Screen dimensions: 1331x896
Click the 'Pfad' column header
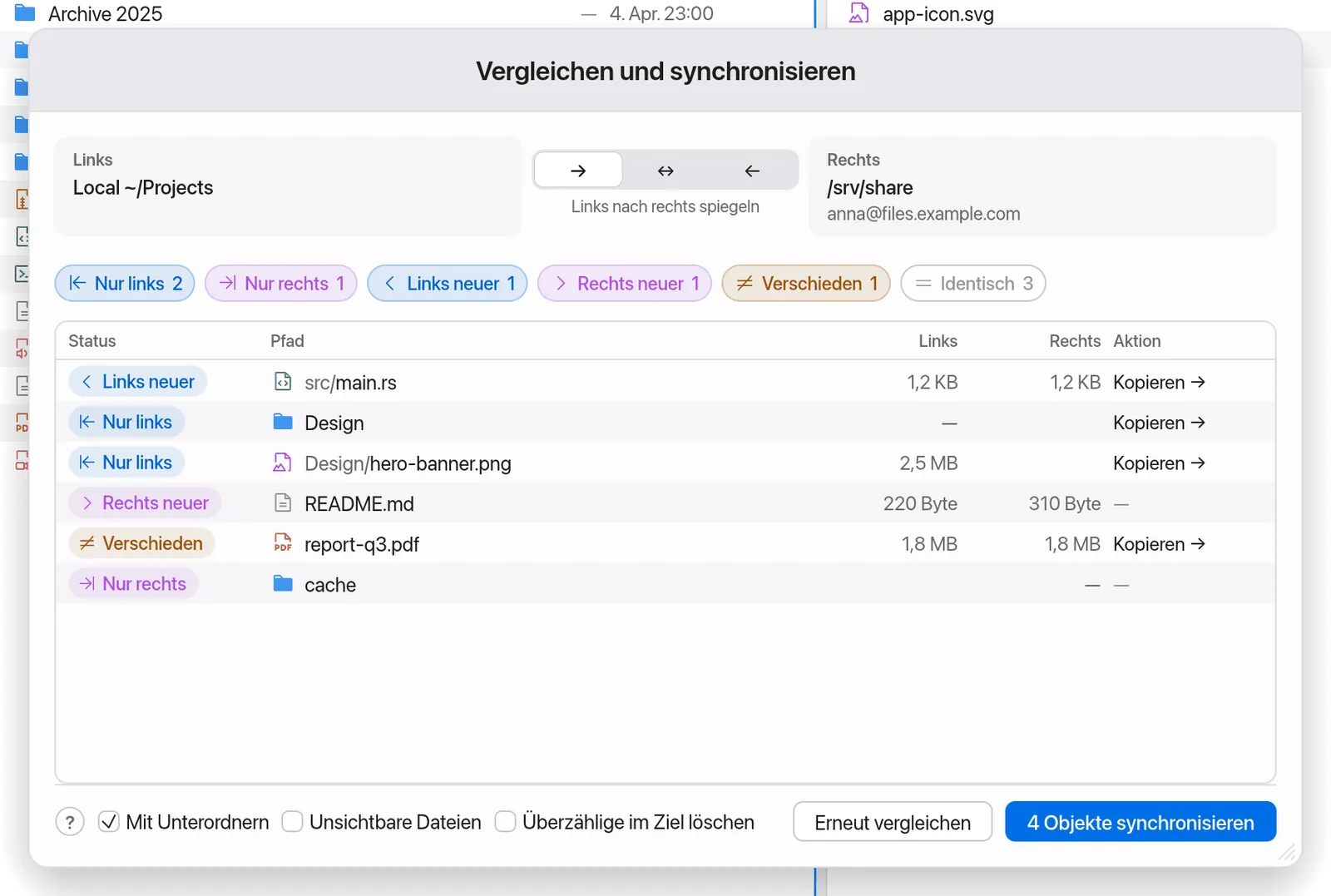pos(287,341)
